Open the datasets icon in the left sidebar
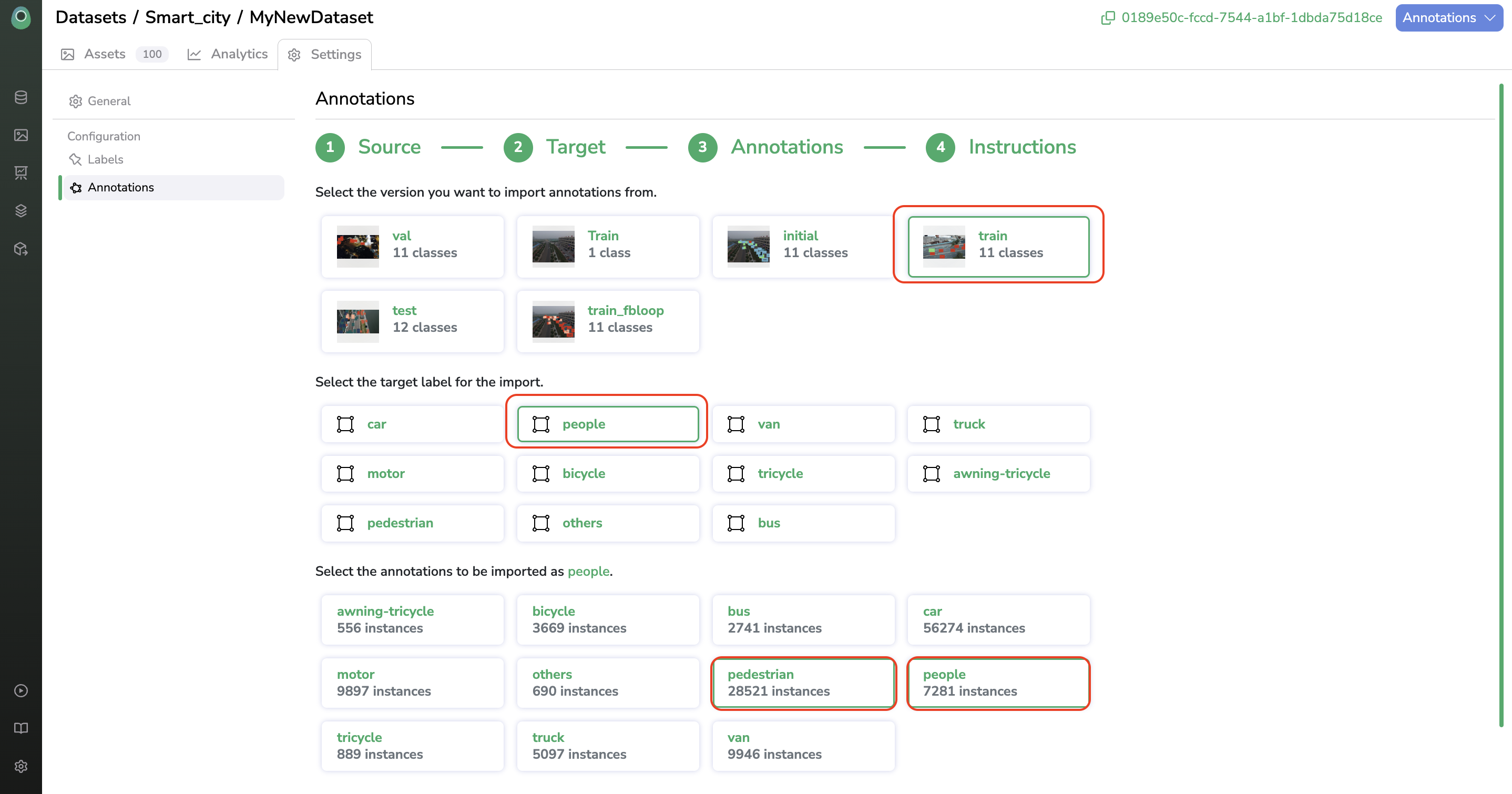This screenshot has height=794, width=1512. [x=21, y=97]
